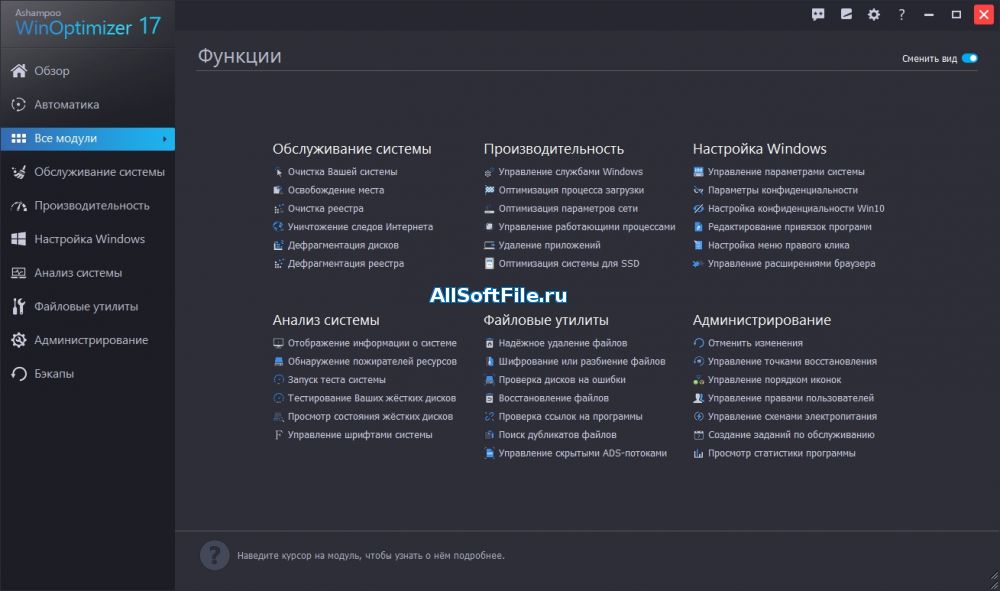The image size is (1000, 591).
Task: Click icon next to Очистка Вашей системы
Action: (x=278, y=172)
